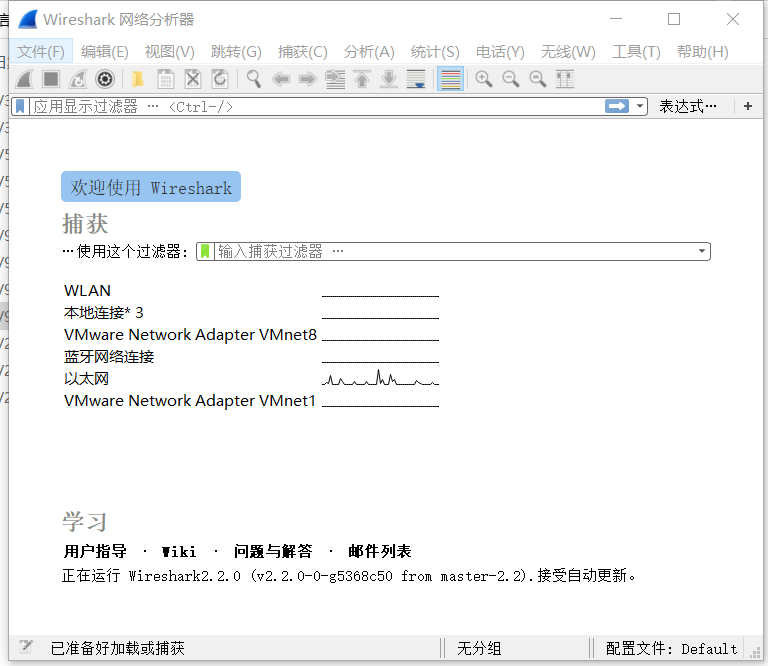Screen dimensions: 768x666
Task: Toggle auto-scroll during live capture
Action: (416, 79)
